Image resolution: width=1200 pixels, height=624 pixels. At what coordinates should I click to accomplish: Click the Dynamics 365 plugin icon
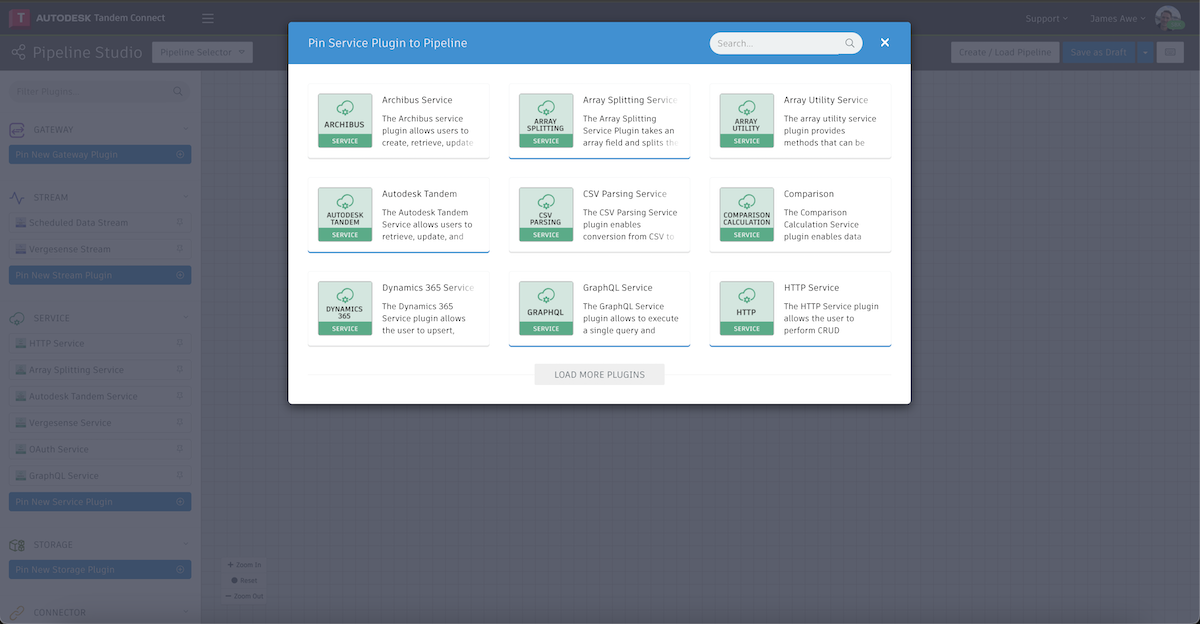pos(345,308)
